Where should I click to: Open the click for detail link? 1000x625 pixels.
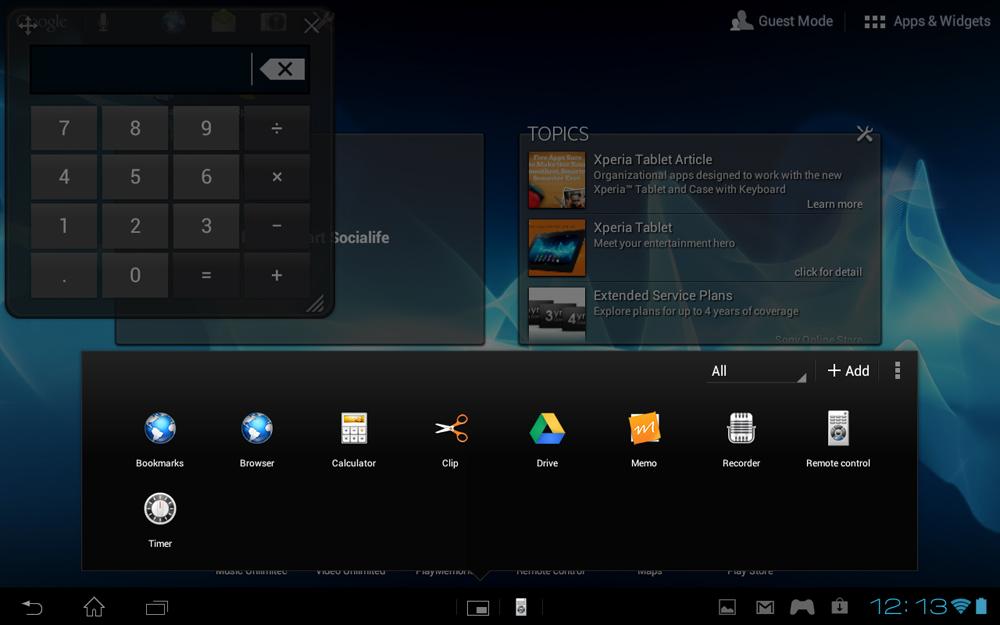coord(828,272)
